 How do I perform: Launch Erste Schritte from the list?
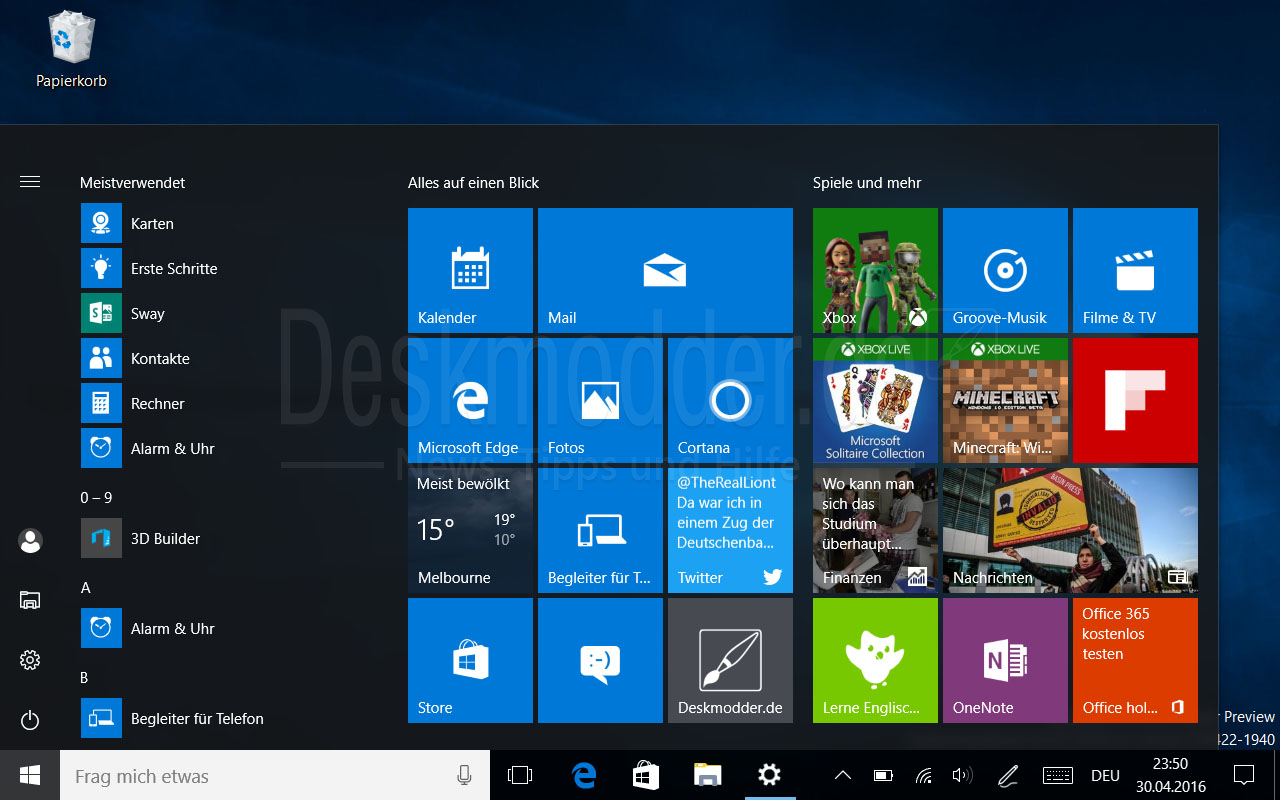tap(225, 268)
